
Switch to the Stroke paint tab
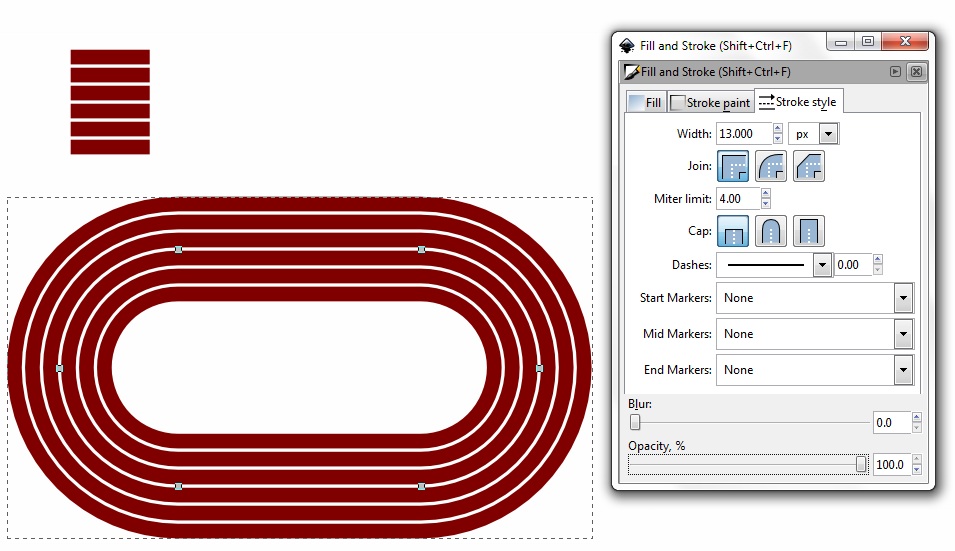click(x=711, y=102)
